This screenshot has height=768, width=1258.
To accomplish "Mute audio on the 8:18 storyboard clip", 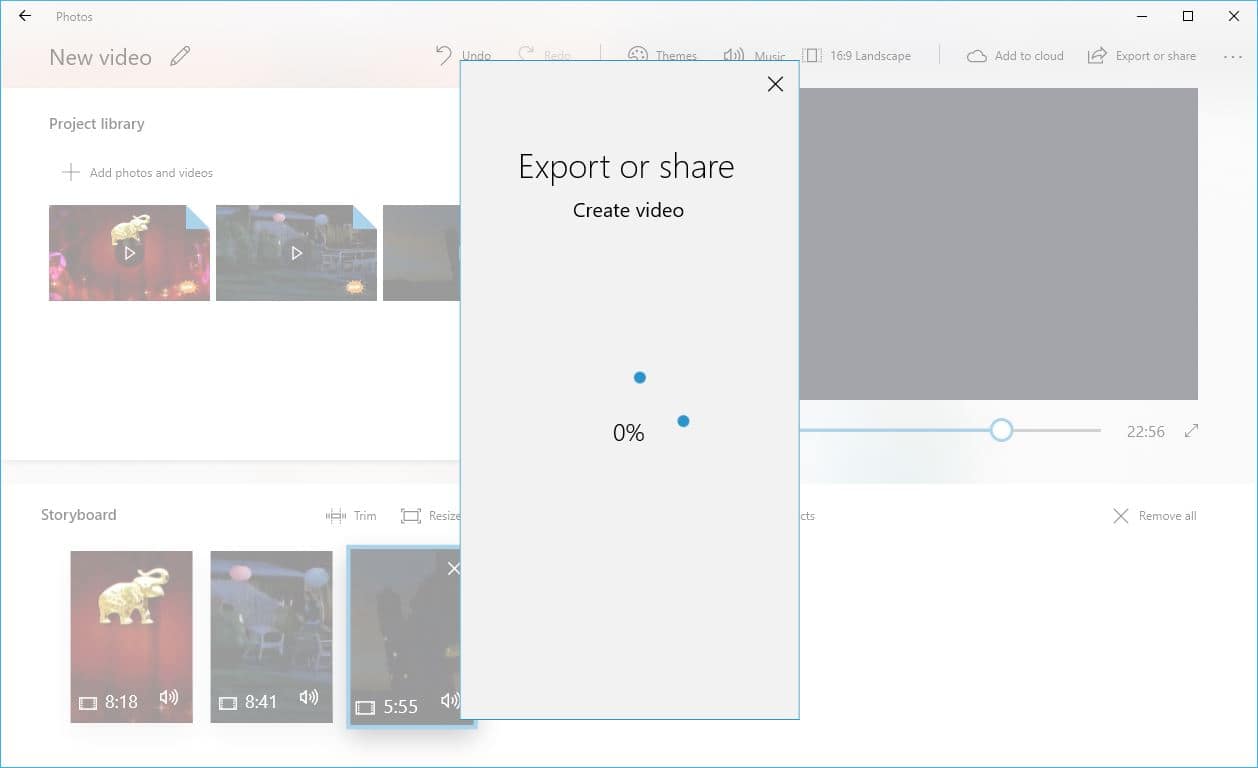I will [x=170, y=700].
